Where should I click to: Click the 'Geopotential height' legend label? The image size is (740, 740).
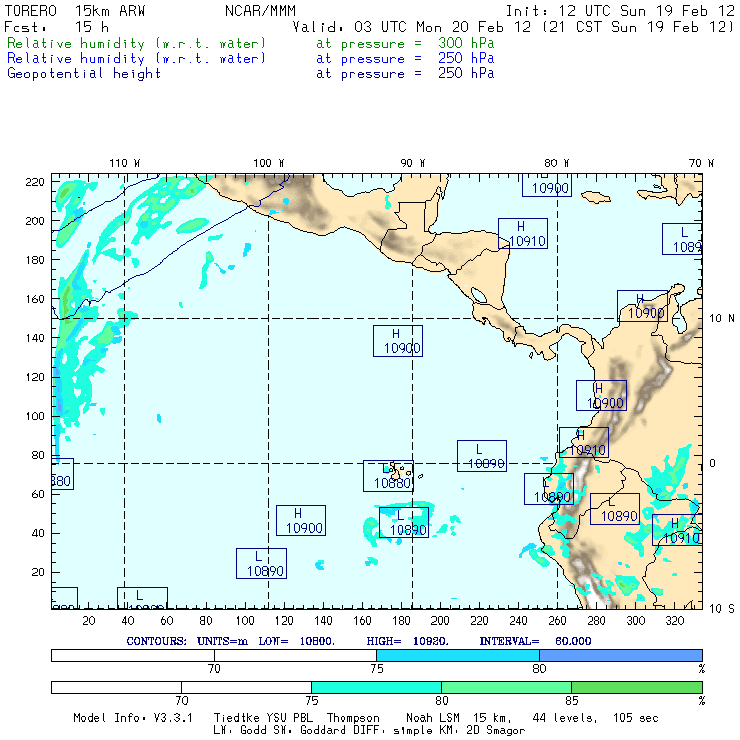click(84, 74)
